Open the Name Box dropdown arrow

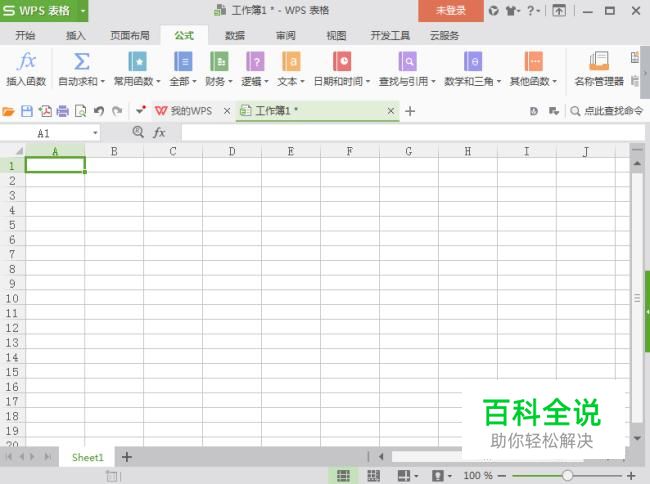coord(95,132)
